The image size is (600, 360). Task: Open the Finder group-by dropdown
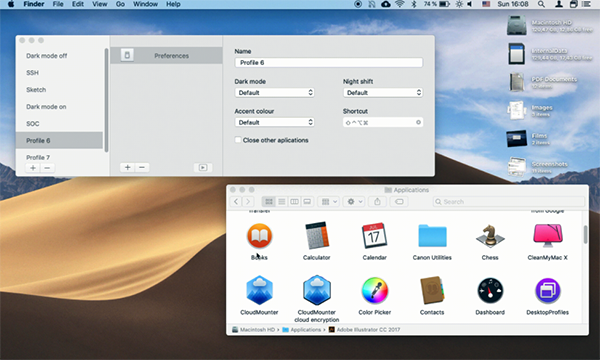[x=329, y=202]
